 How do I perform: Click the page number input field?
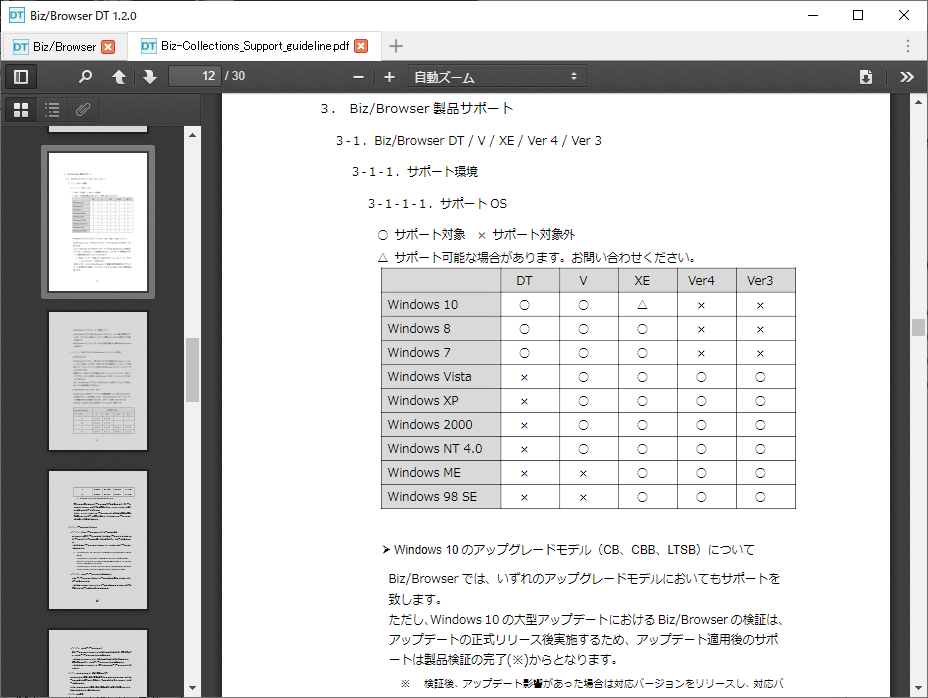point(195,76)
